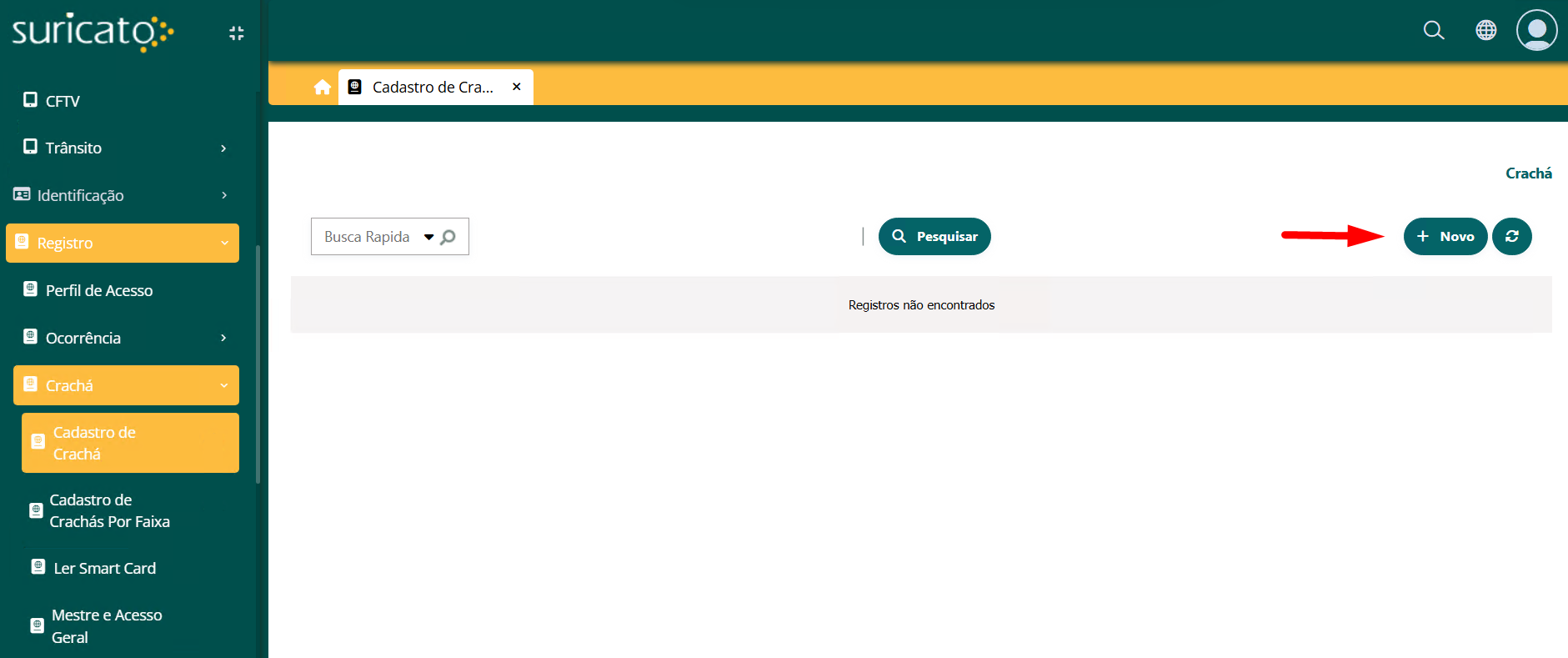Open the search magnifier in the header
Viewport: 1568px width, 658px height.
(x=1434, y=31)
